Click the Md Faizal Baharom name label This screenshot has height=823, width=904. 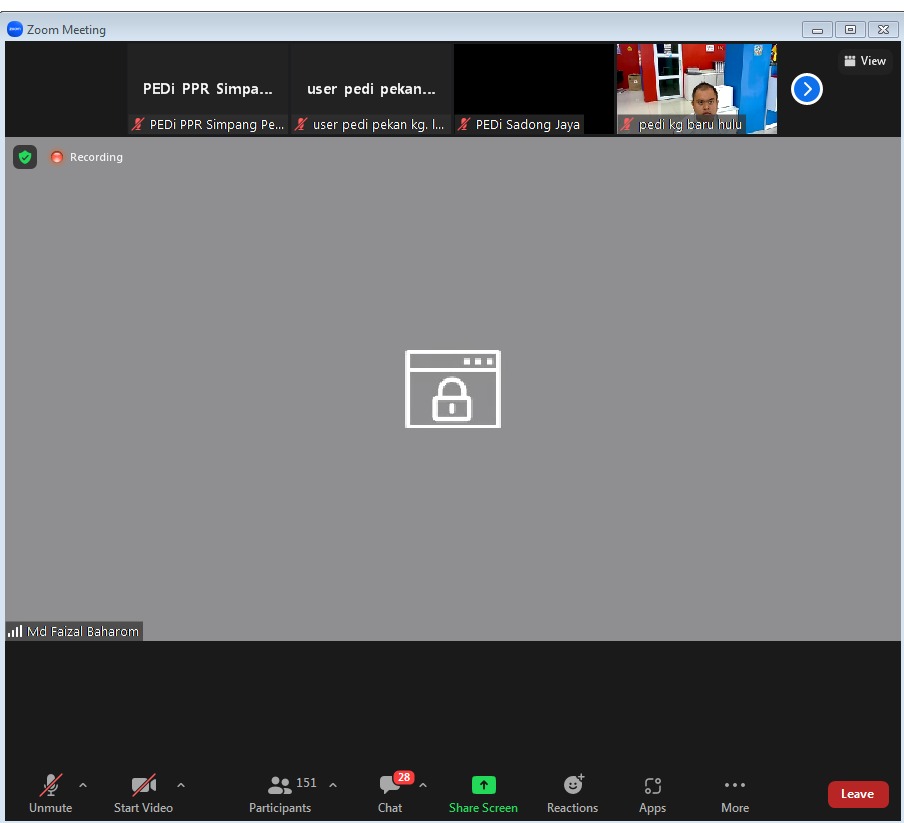(75, 631)
